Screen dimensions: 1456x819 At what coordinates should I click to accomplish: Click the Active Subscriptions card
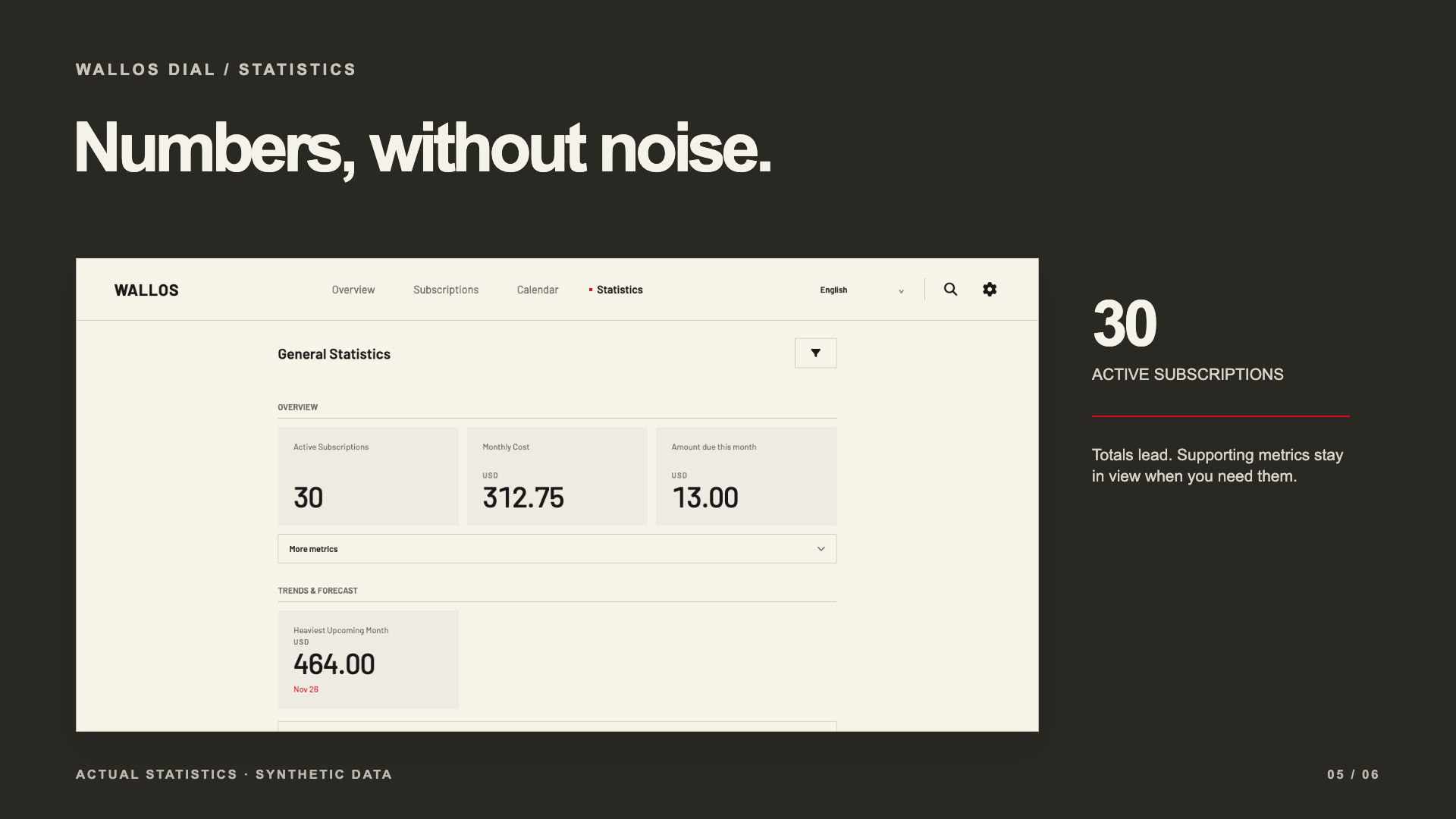point(368,475)
